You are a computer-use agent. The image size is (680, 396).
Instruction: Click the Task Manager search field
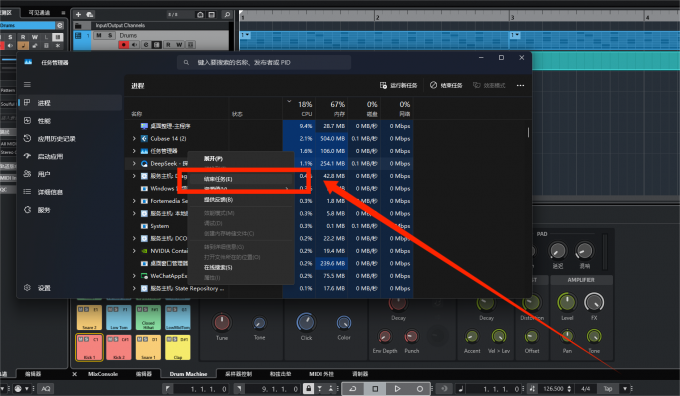[x=264, y=62]
